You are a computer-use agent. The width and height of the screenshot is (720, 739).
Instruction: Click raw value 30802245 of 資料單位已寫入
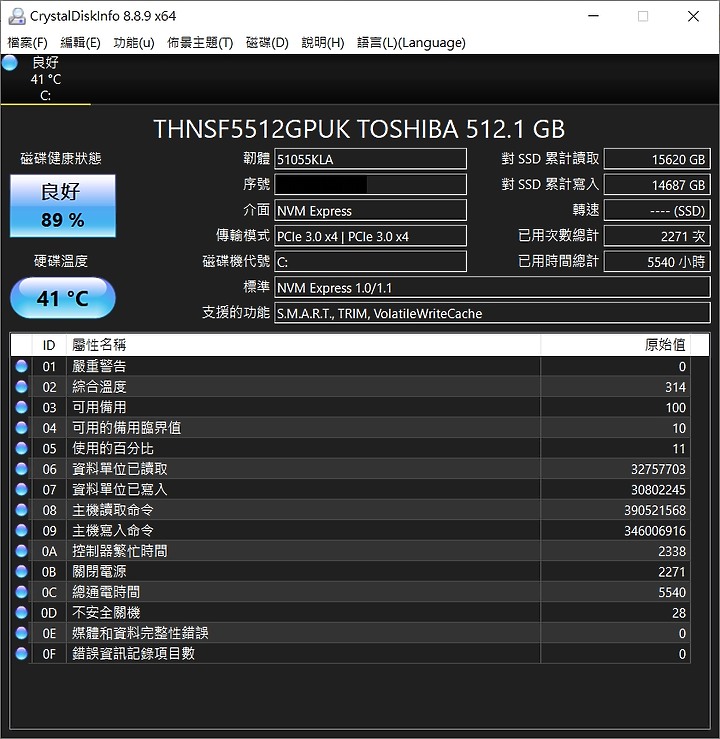pos(658,490)
